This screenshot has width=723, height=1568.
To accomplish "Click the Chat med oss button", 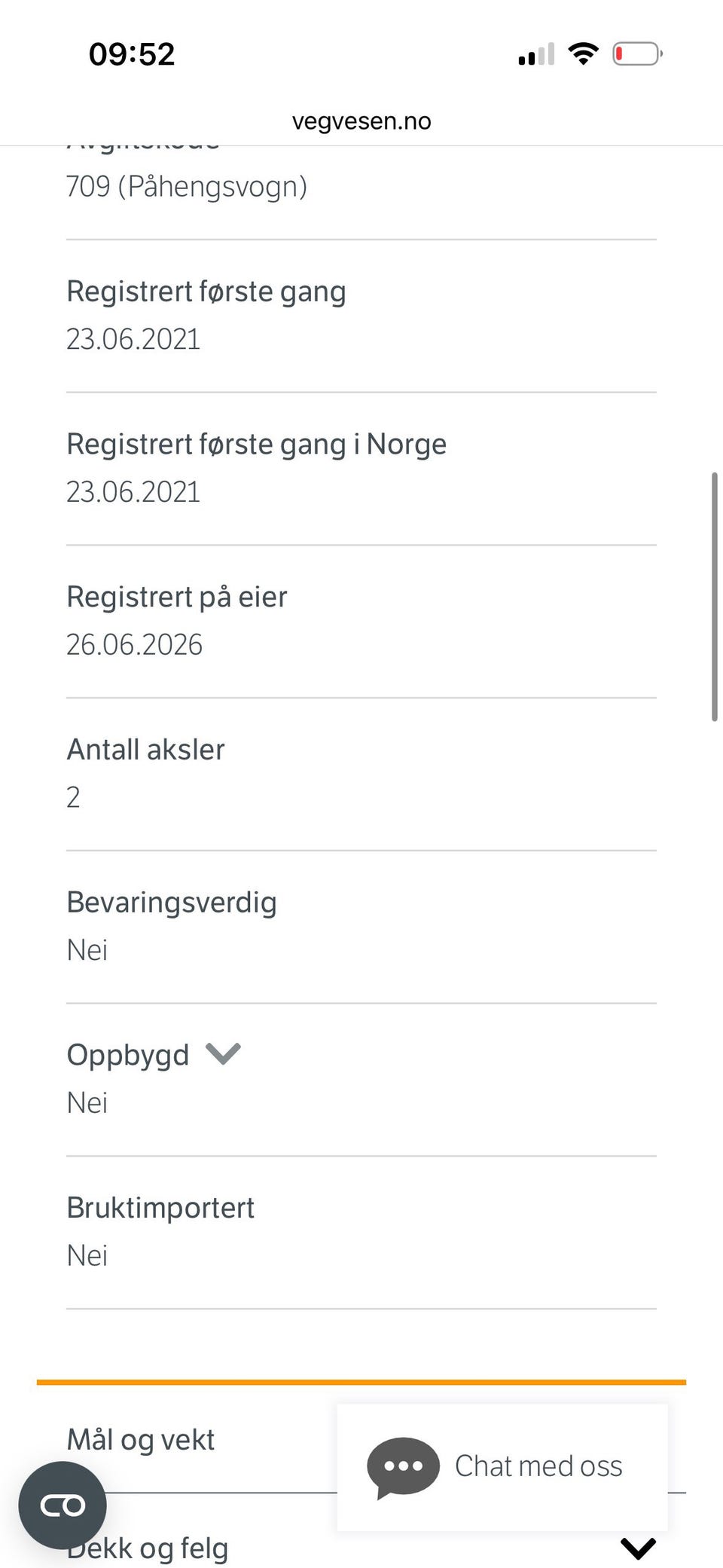I will pyautogui.click(x=502, y=1467).
